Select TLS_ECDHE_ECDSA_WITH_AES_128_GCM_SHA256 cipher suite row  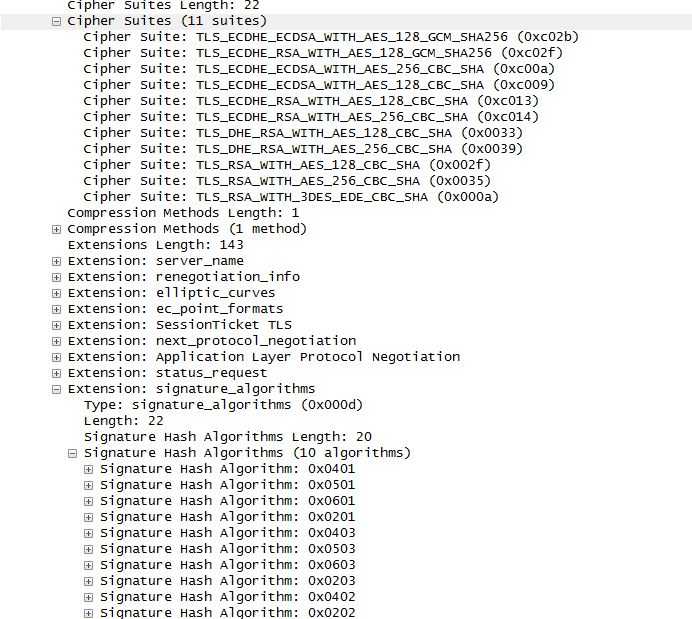[331, 37]
